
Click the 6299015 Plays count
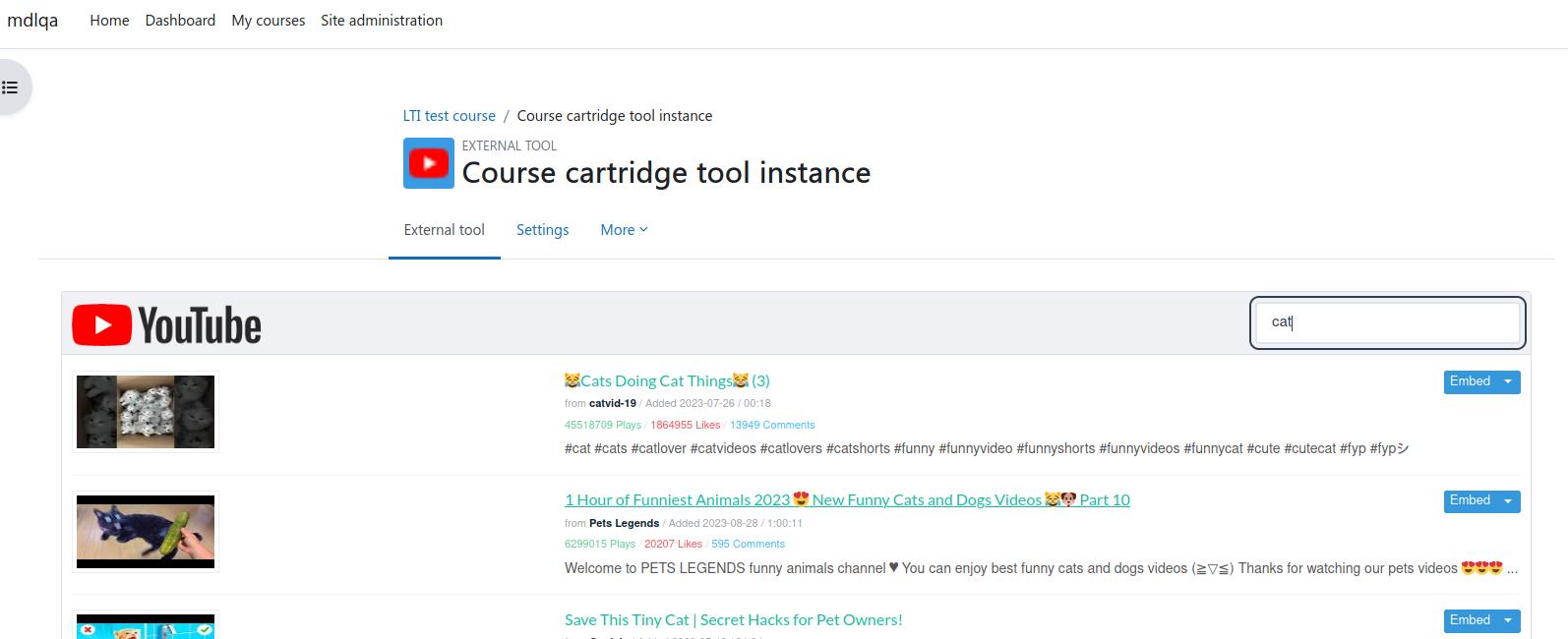[600, 544]
